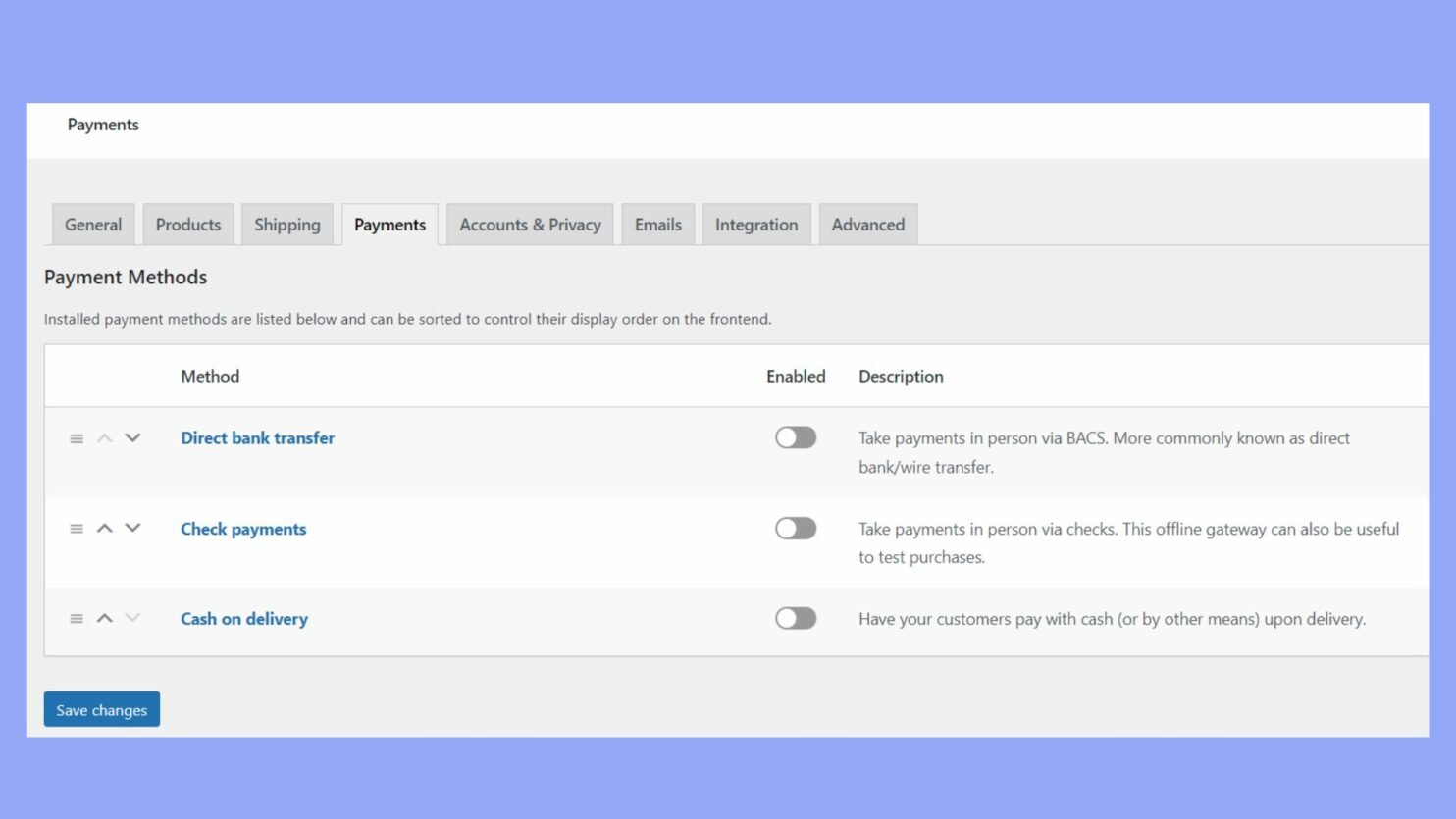Screen dimensions: 1456x819
Task: Switch to the Products tab
Action: 187,224
